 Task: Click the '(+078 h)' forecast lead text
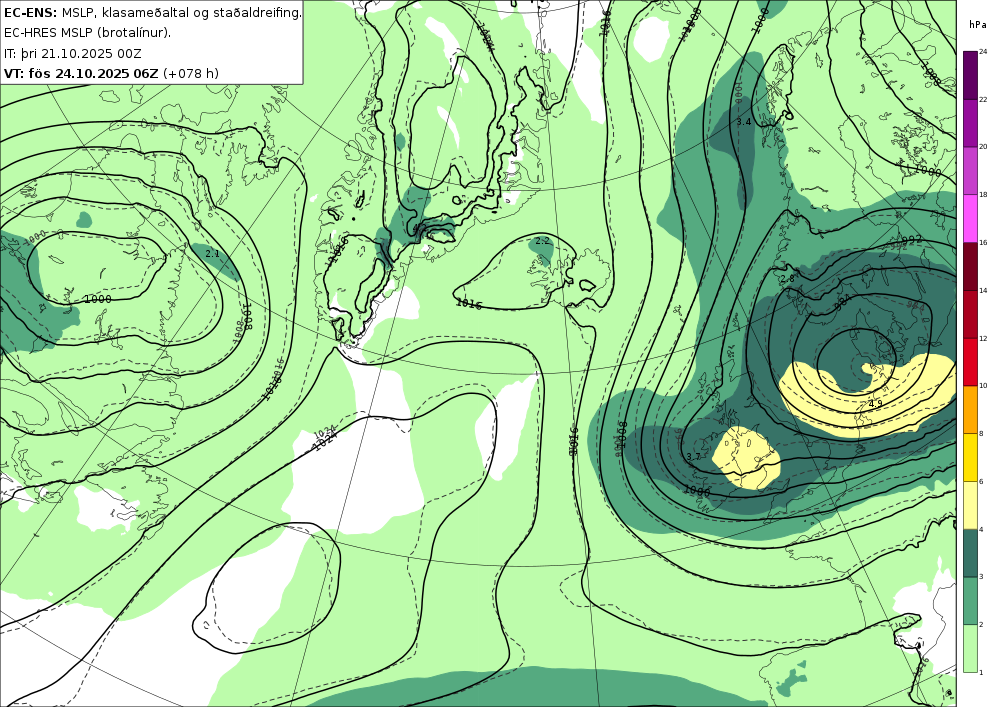click(191, 73)
